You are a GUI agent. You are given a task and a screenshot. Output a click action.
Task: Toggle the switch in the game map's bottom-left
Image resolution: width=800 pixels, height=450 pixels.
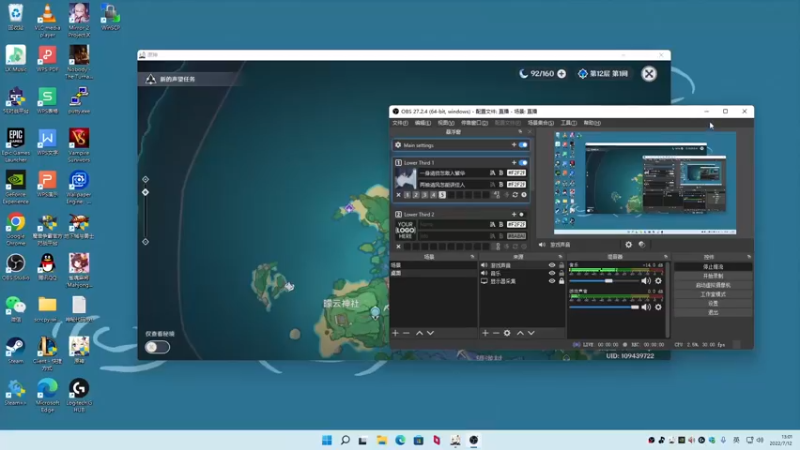click(x=157, y=347)
